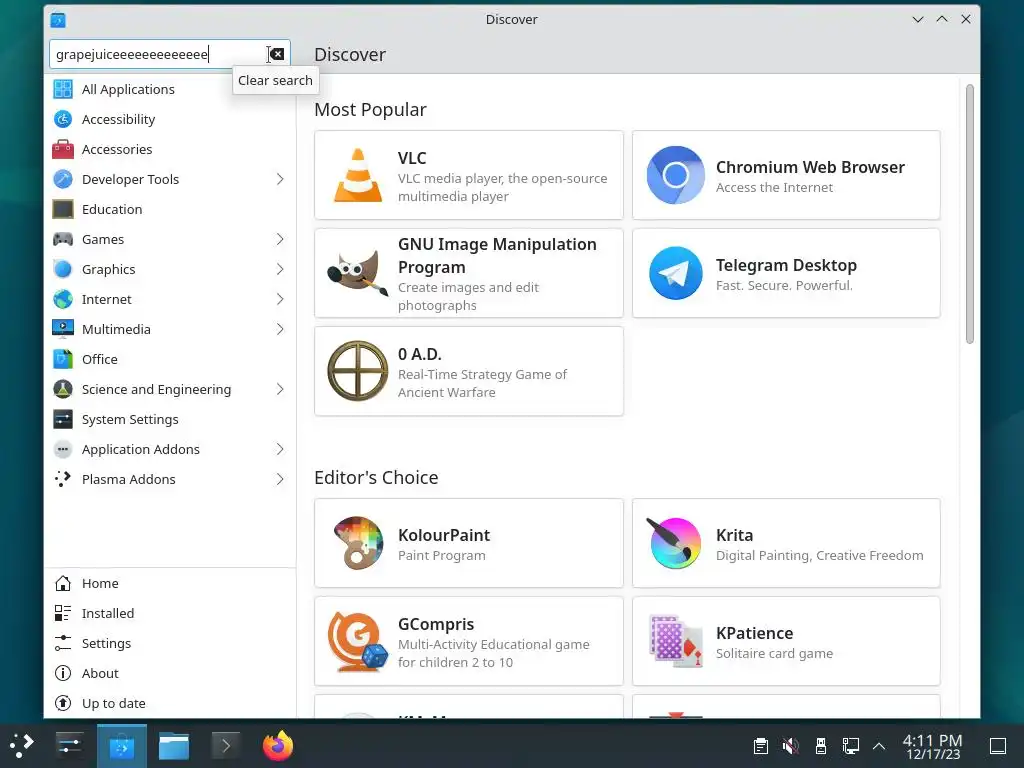
Task: Click the Internet globe icon
Action: pyautogui.click(x=63, y=299)
